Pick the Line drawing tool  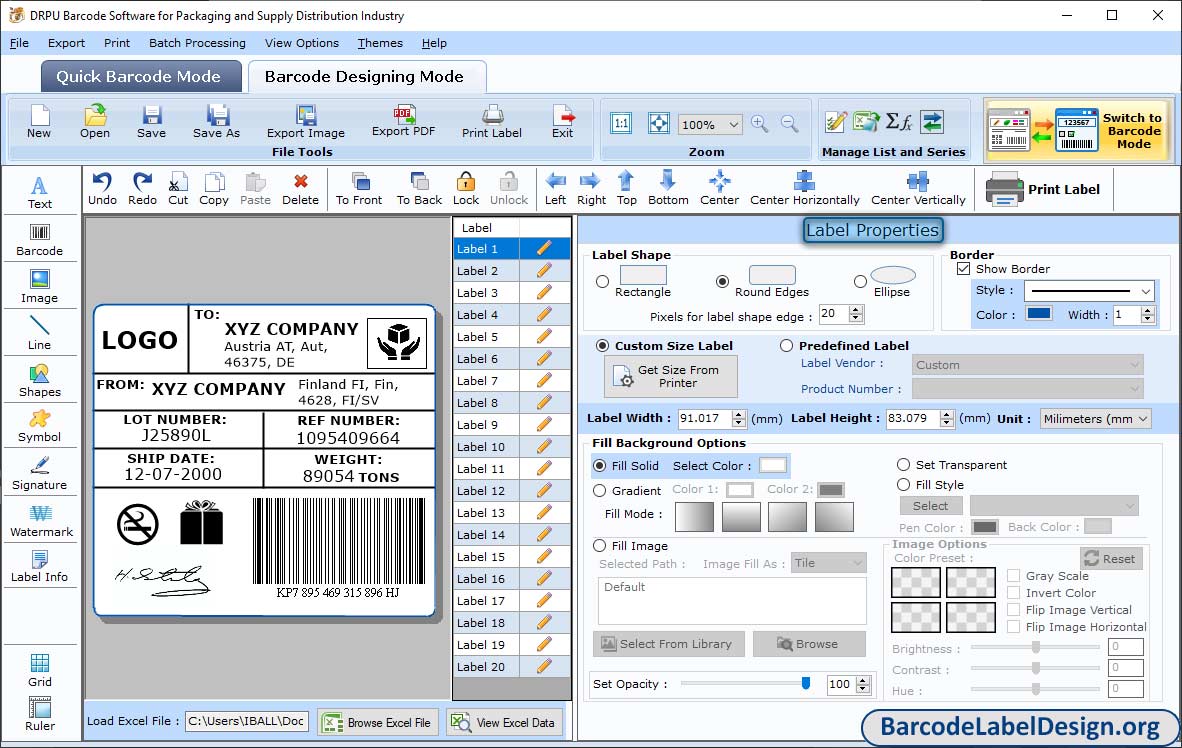(39, 333)
